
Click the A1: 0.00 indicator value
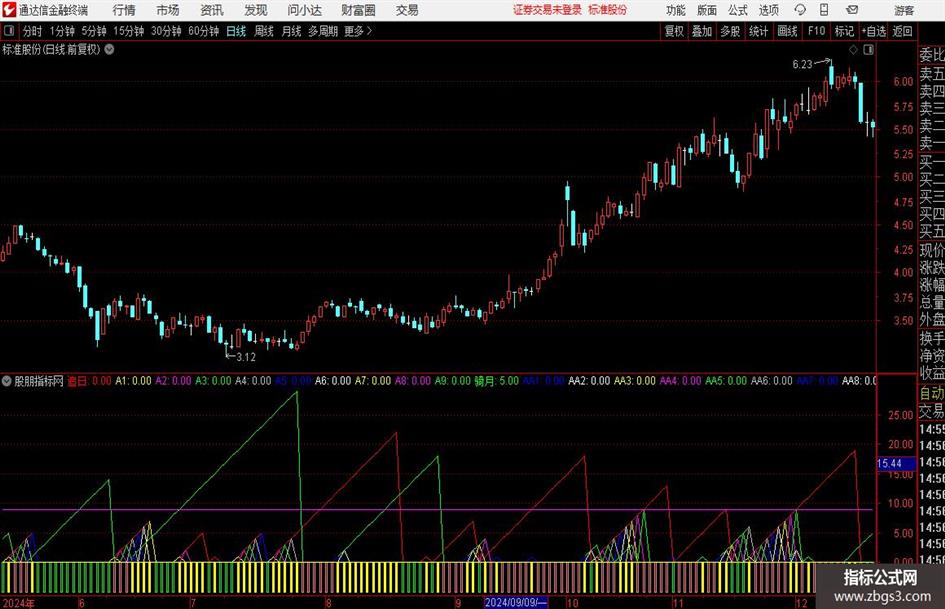pyautogui.click(x=133, y=381)
